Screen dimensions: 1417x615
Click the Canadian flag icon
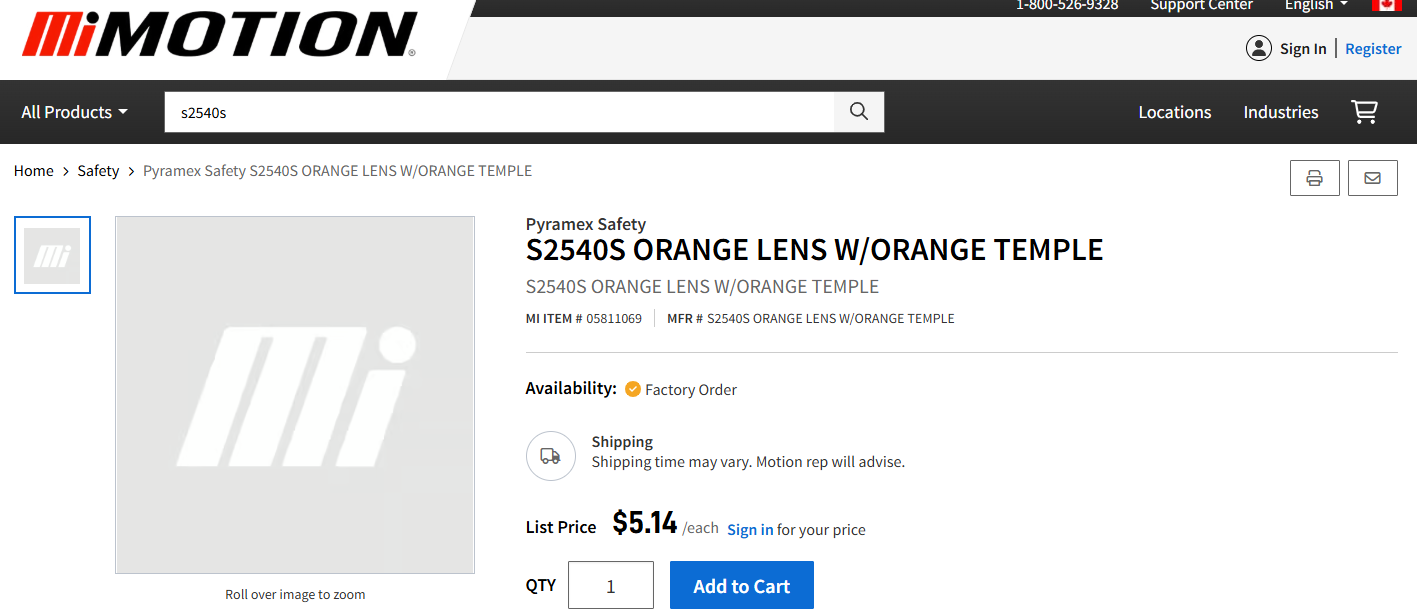(x=1387, y=6)
